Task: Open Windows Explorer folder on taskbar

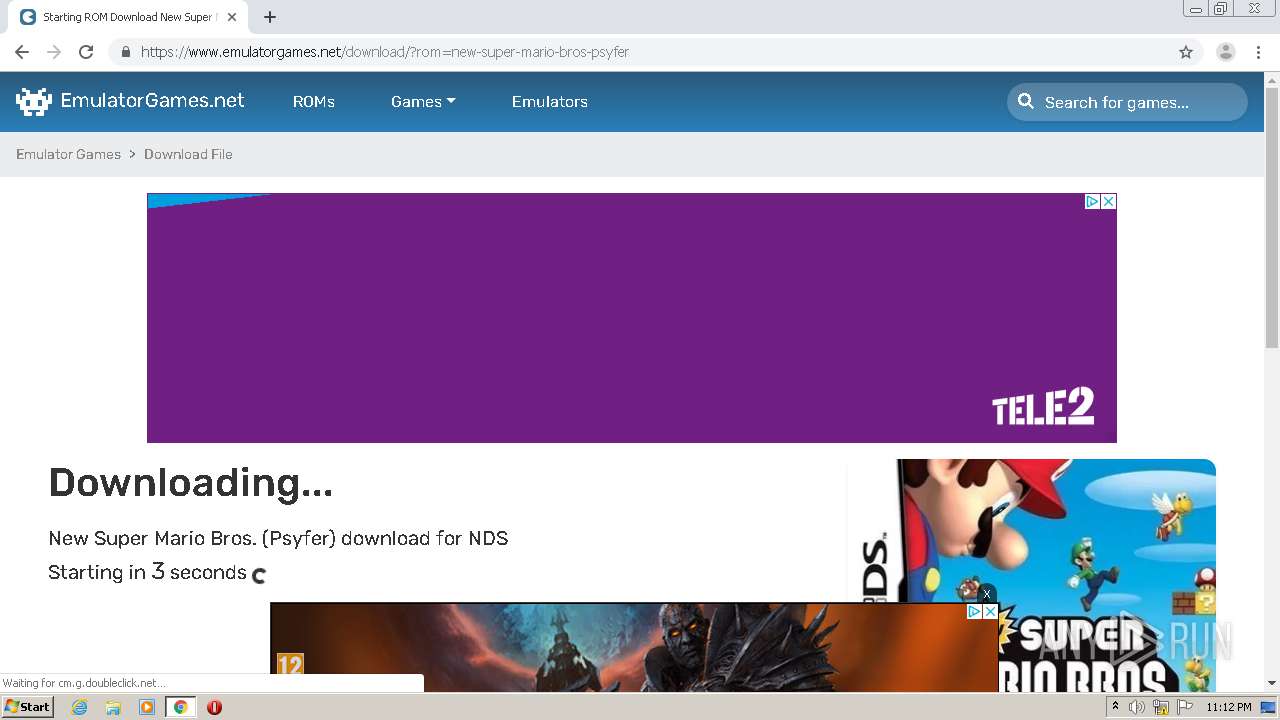Action: click(113, 707)
